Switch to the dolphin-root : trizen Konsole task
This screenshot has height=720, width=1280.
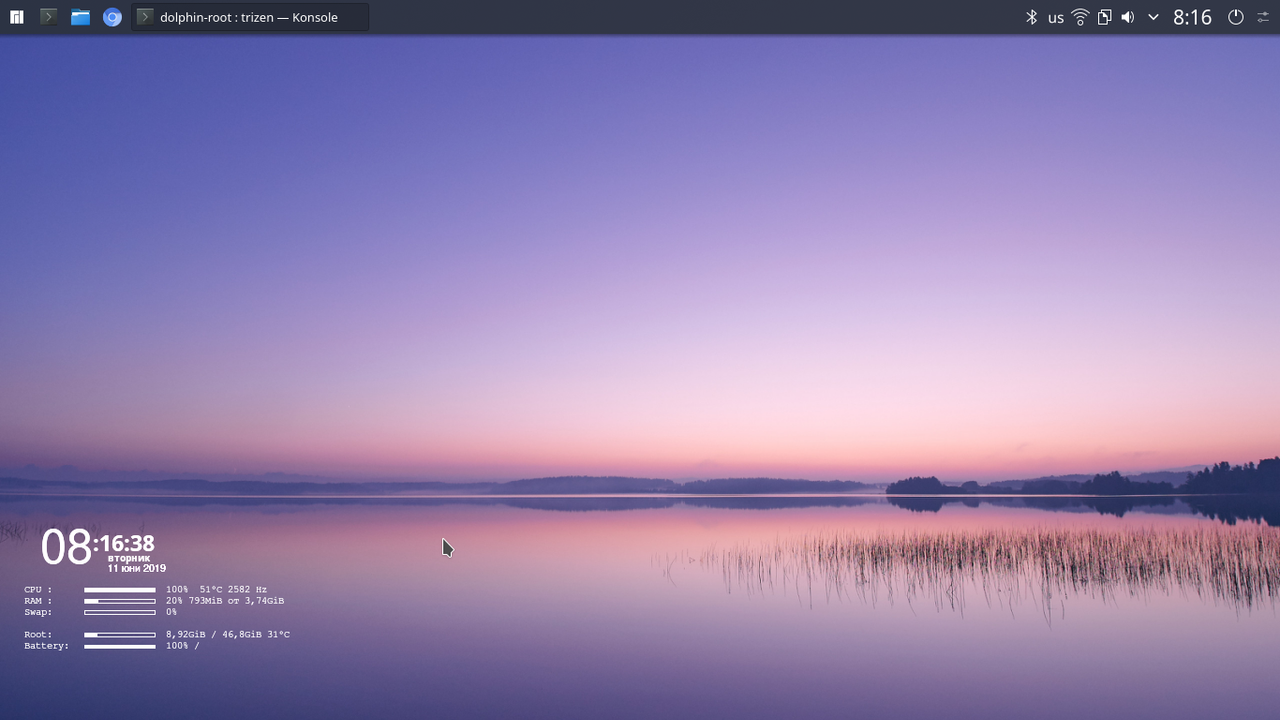point(250,17)
